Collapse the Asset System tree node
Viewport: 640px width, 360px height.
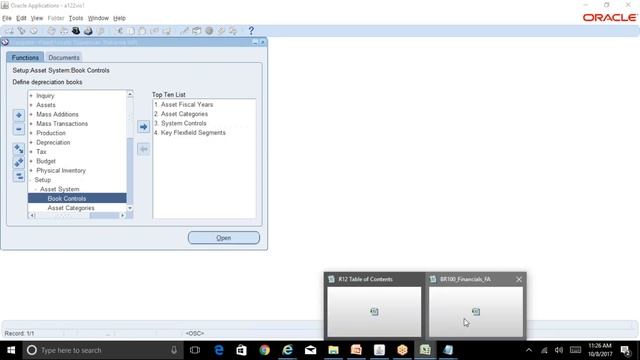(36, 189)
